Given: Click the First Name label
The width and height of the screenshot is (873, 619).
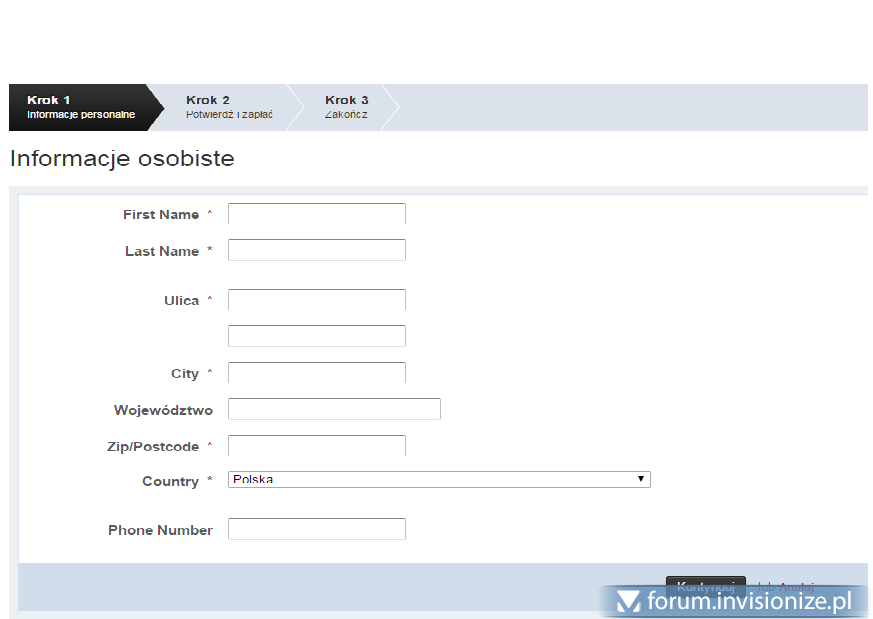Looking at the screenshot, I should [161, 215].
